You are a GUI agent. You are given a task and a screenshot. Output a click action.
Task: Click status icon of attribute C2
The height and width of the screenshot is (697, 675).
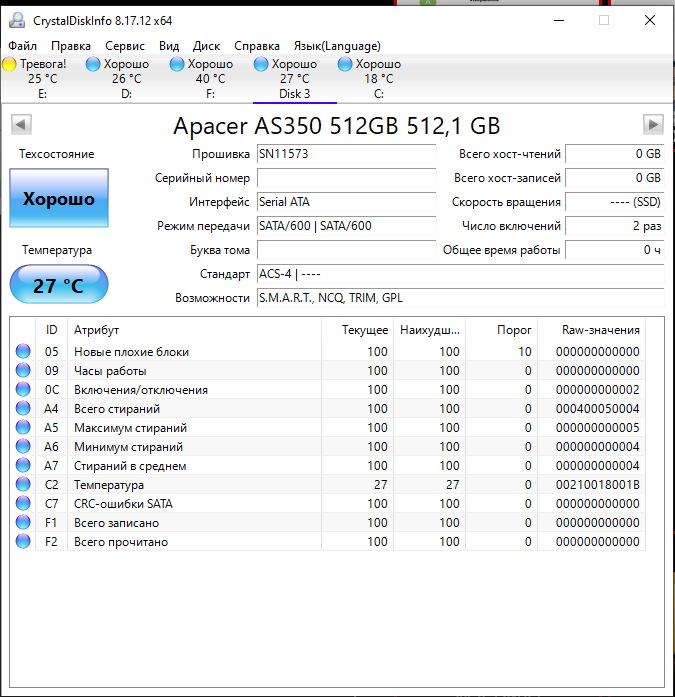tap(23, 485)
